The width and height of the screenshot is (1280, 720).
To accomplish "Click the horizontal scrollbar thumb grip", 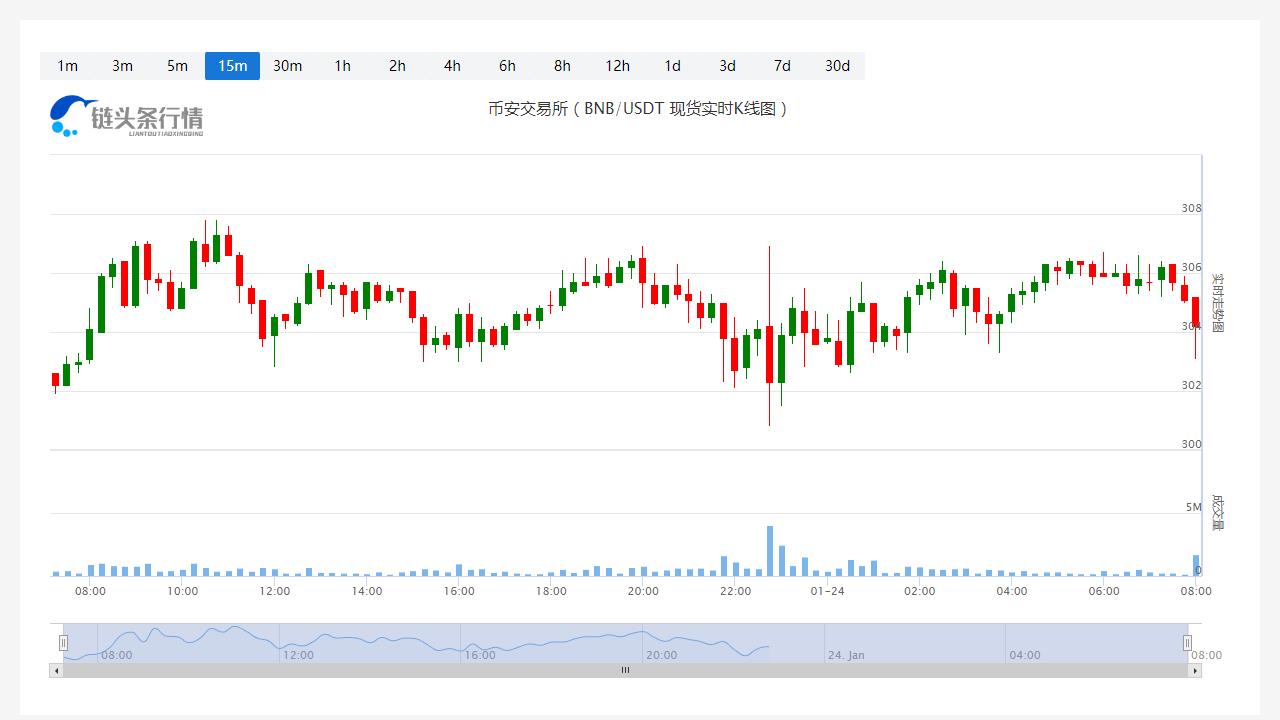I will [x=625, y=671].
